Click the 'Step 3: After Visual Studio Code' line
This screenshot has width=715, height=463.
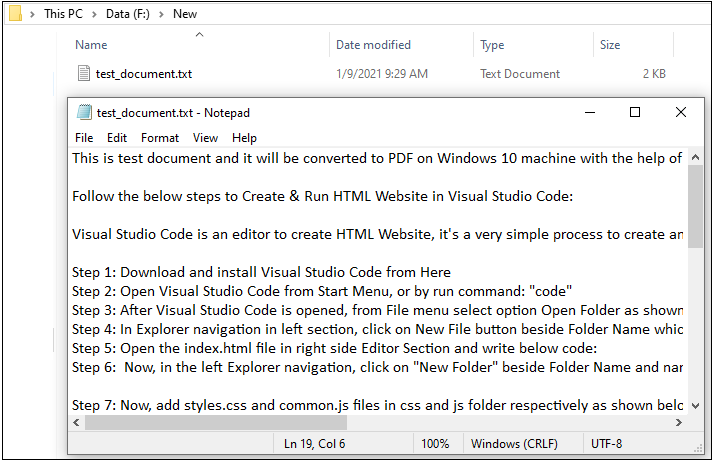[x=377, y=311]
